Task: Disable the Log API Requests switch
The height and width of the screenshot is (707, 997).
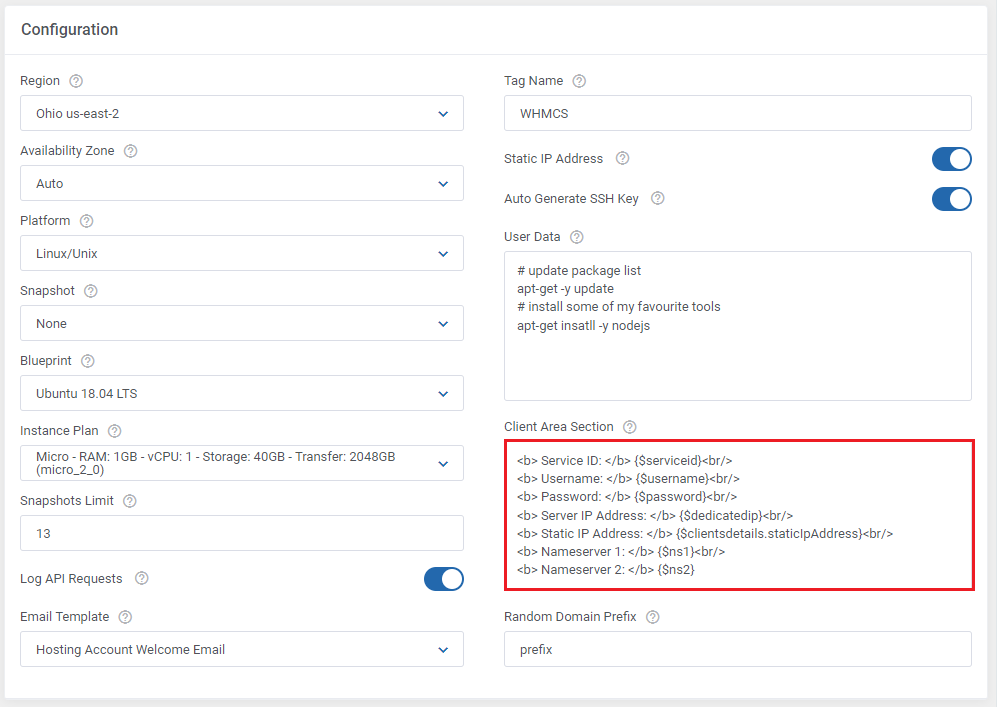Action: pyautogui.click(x=444, y=579)
